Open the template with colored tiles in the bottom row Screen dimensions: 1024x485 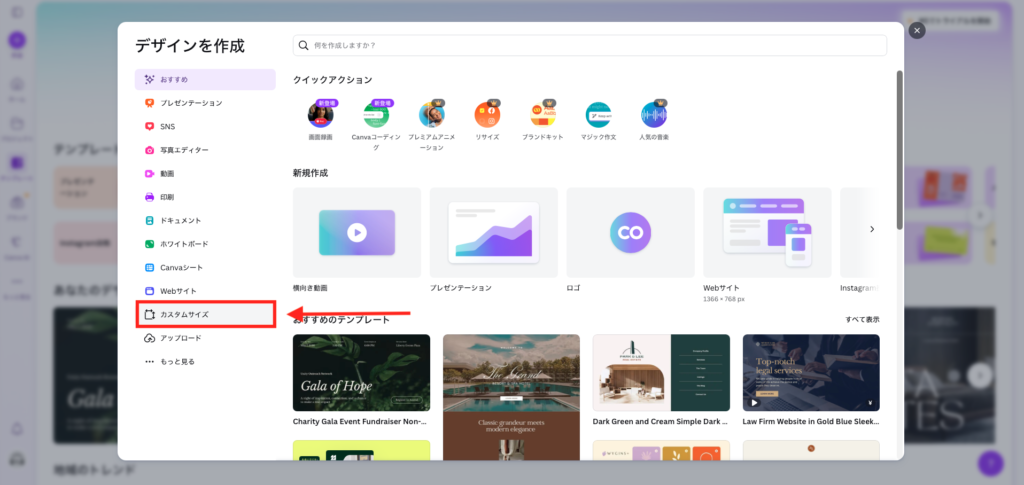661,450
